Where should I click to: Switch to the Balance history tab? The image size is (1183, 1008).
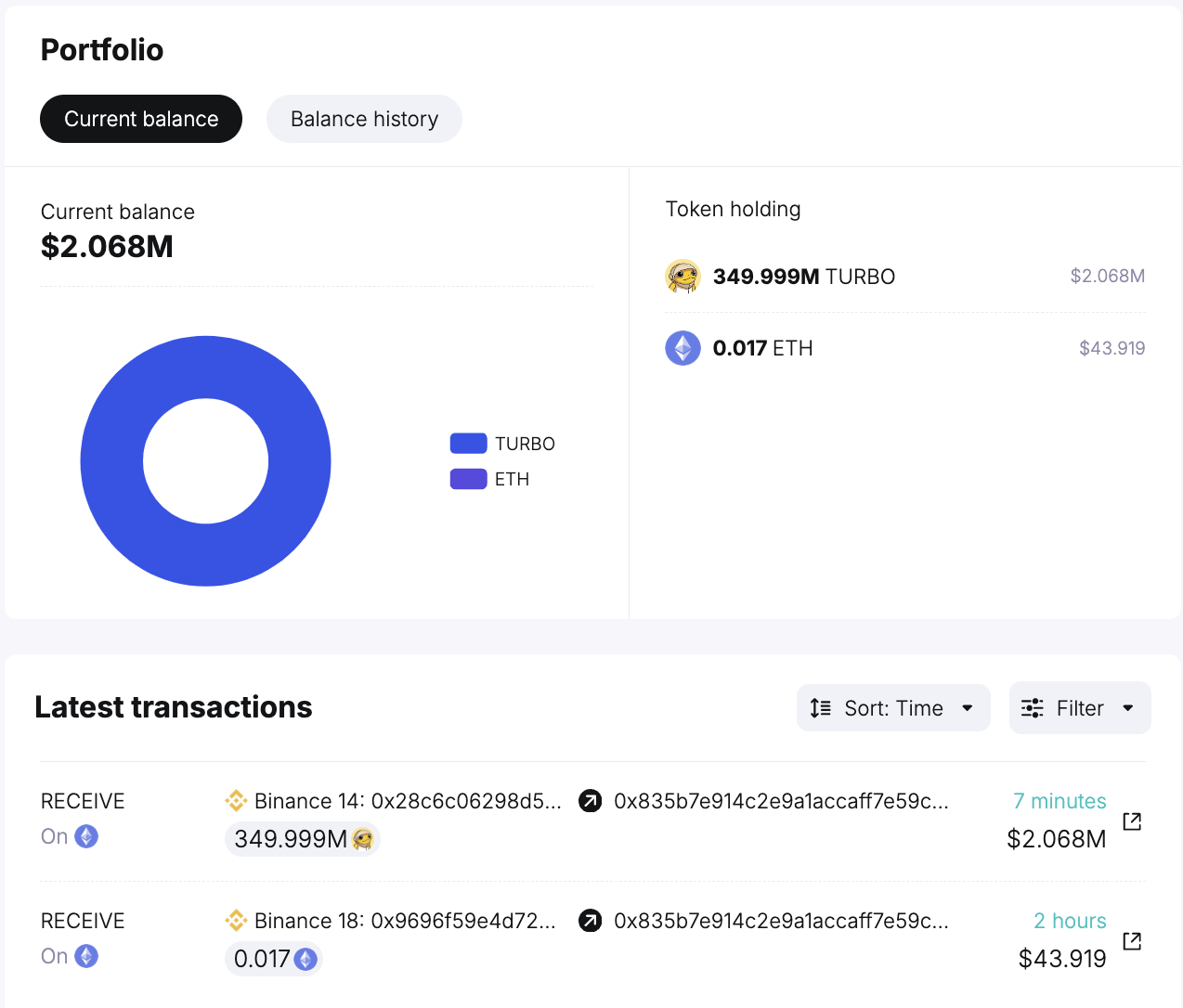364,119
